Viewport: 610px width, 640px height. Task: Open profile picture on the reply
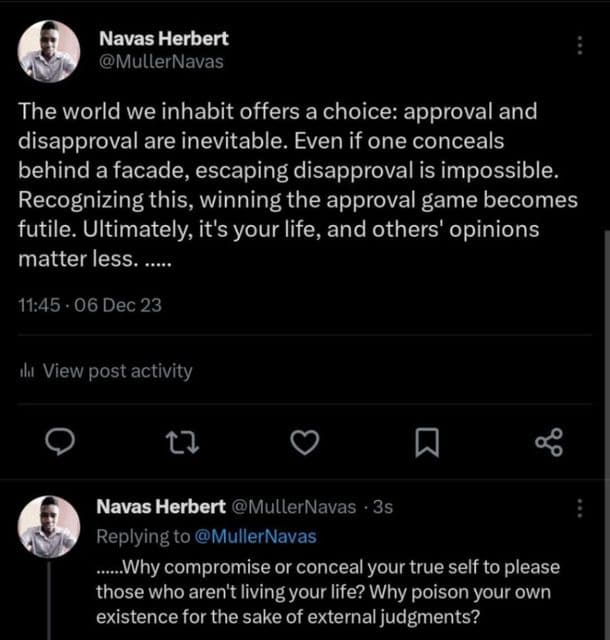coord(49,526)
